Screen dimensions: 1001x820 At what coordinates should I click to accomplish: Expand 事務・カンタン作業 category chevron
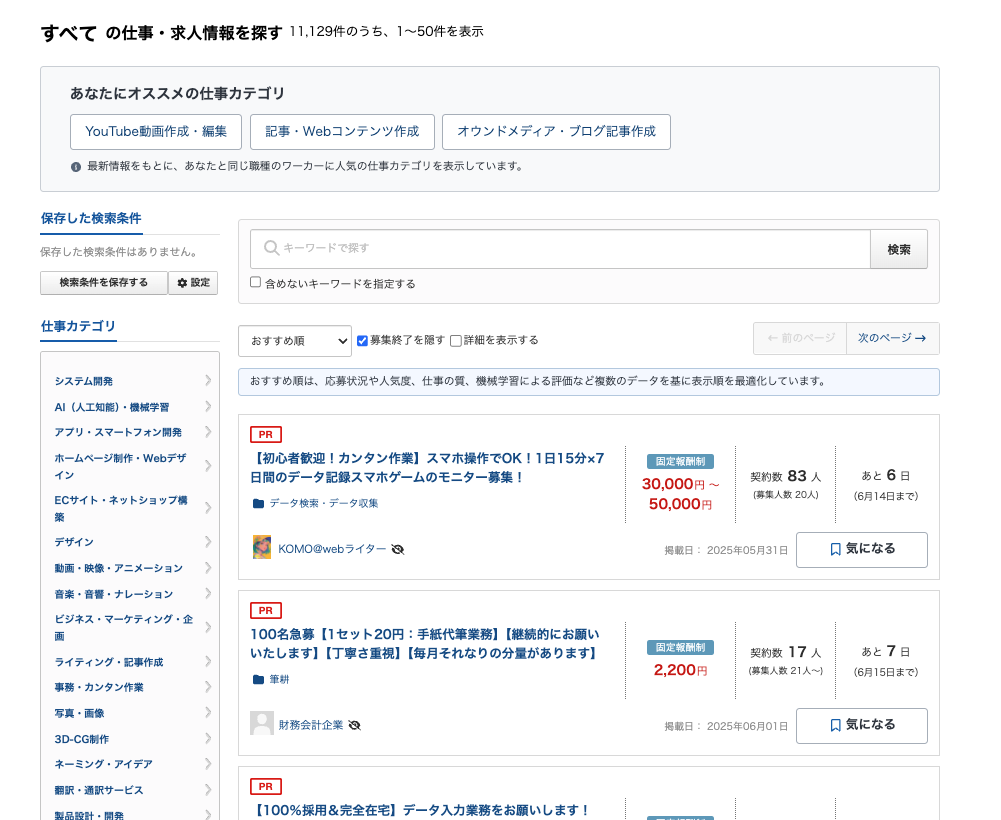[x=208, y=687]
